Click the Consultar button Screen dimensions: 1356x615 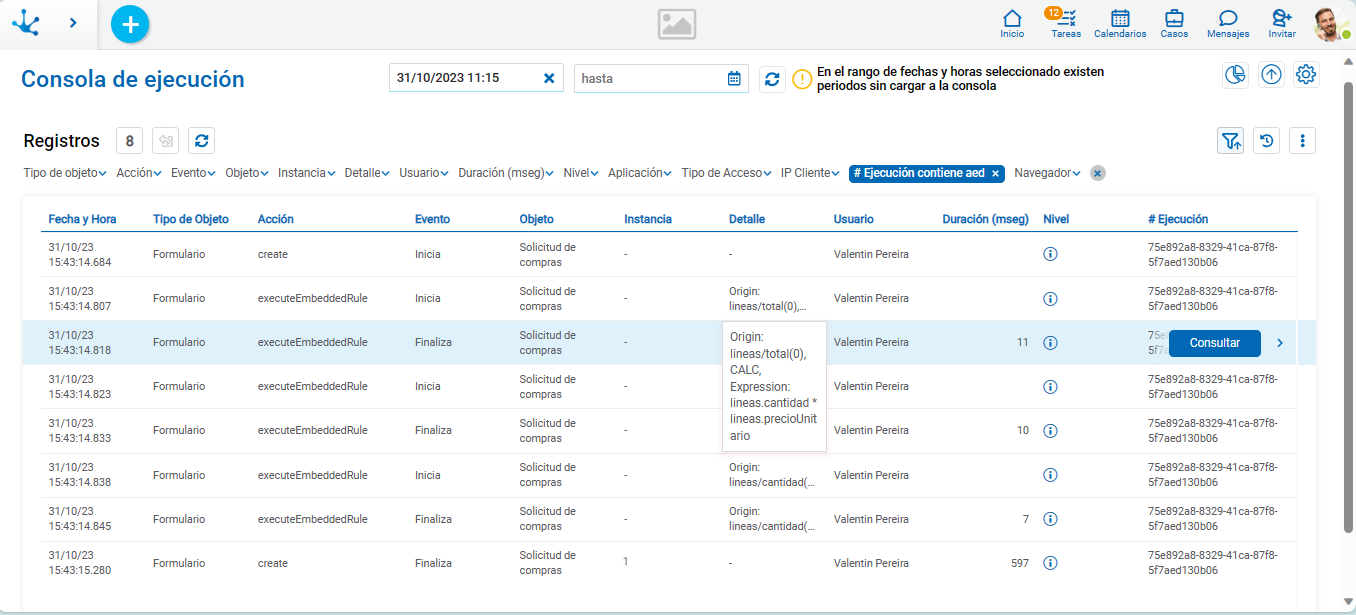(1214, 343)
